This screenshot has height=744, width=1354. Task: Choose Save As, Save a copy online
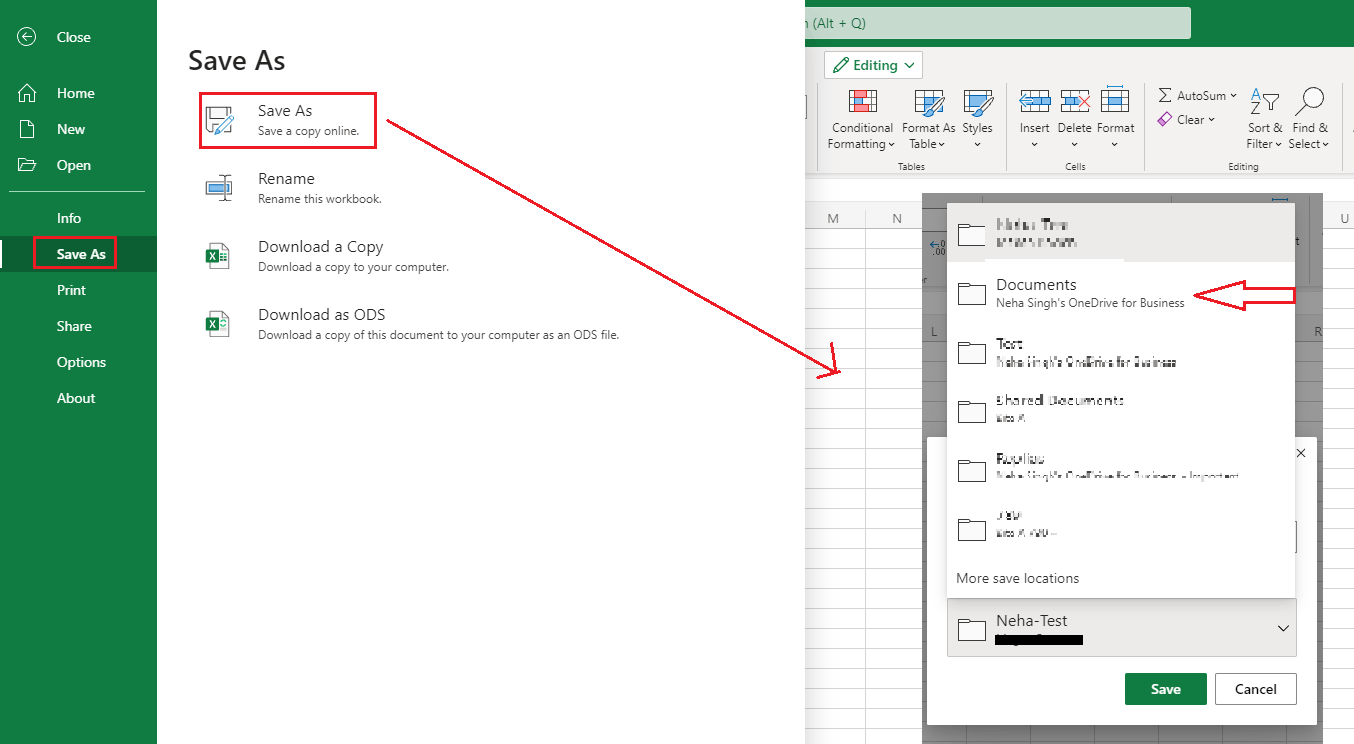pyautogui.click(x=288, y=120)
